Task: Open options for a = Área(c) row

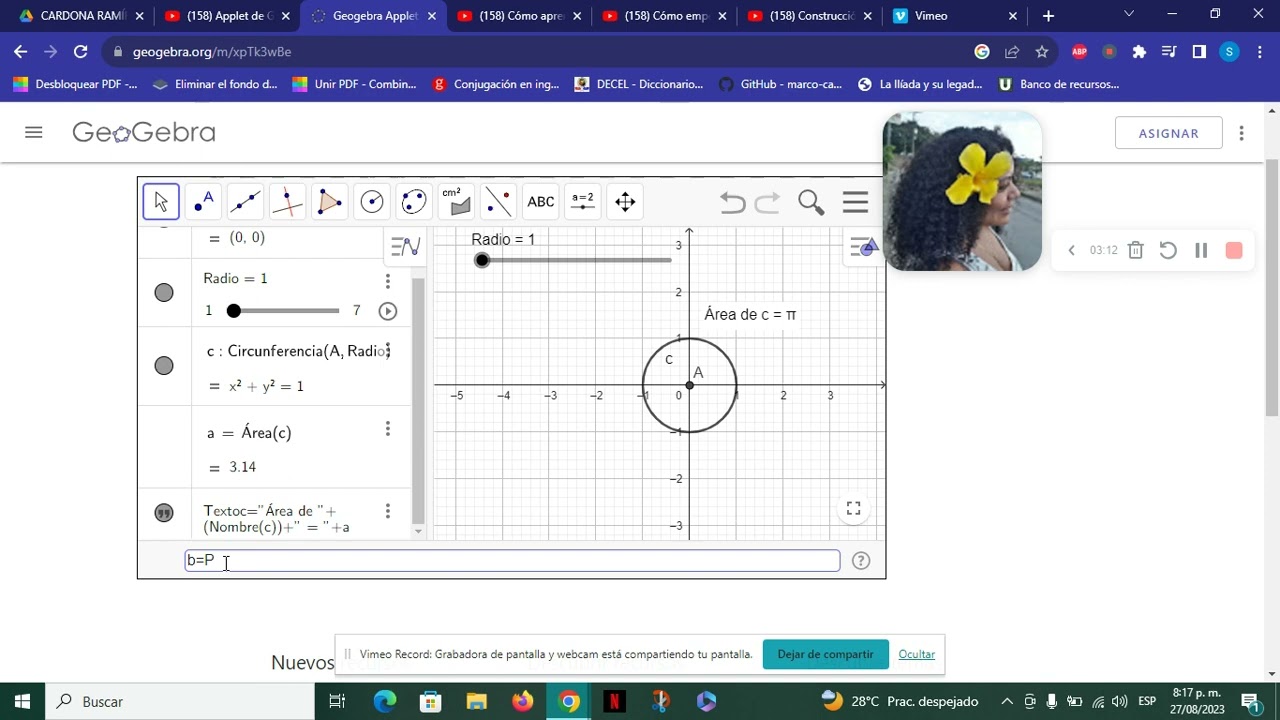Action: pos(388,429)
